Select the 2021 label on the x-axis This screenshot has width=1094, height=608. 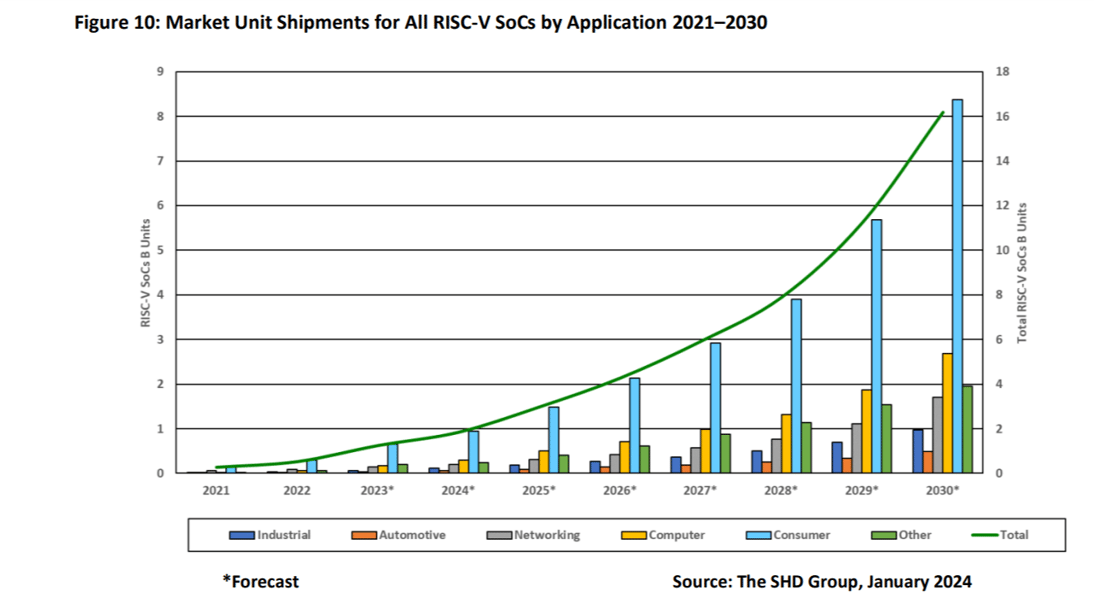click(x=215, y=492)
